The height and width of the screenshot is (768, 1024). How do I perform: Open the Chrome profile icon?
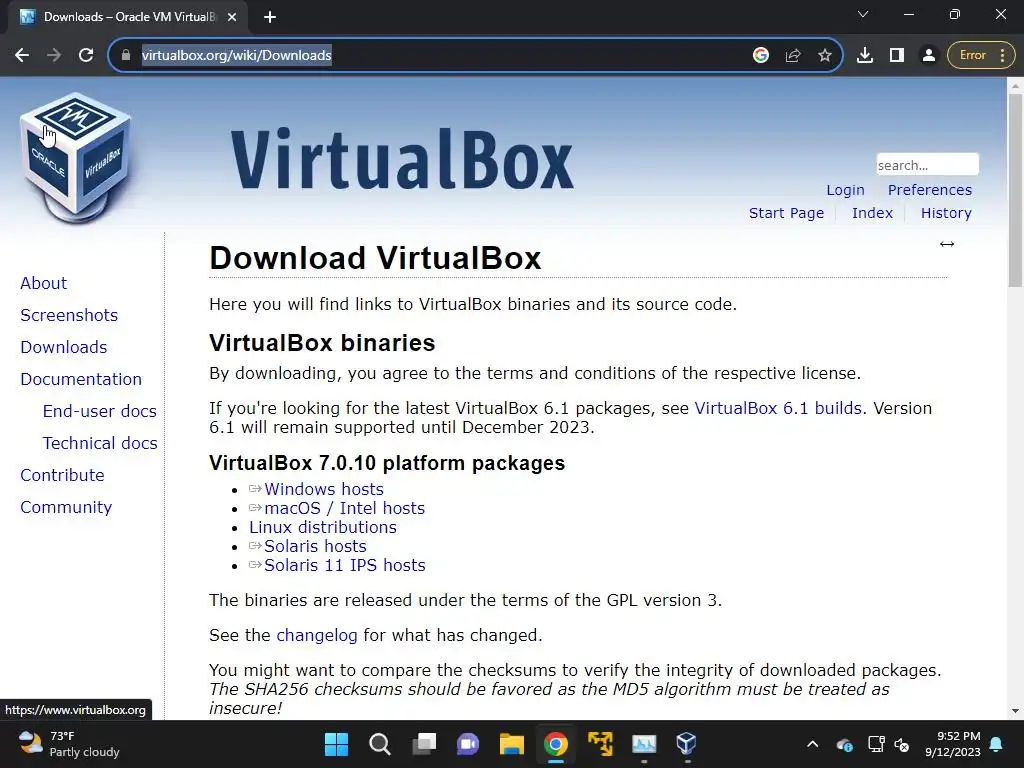[929, 56]
